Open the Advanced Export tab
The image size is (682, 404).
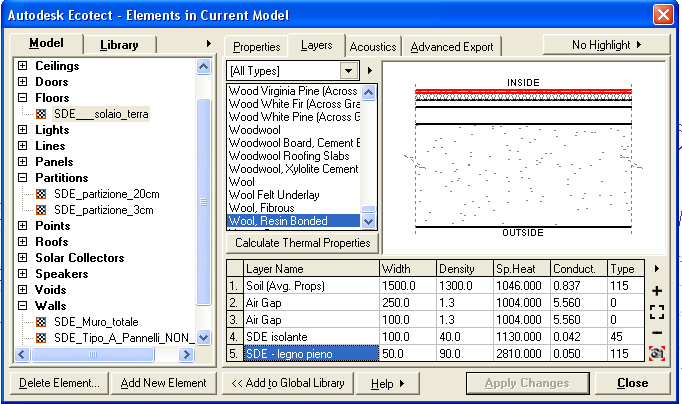pos(452,47)
